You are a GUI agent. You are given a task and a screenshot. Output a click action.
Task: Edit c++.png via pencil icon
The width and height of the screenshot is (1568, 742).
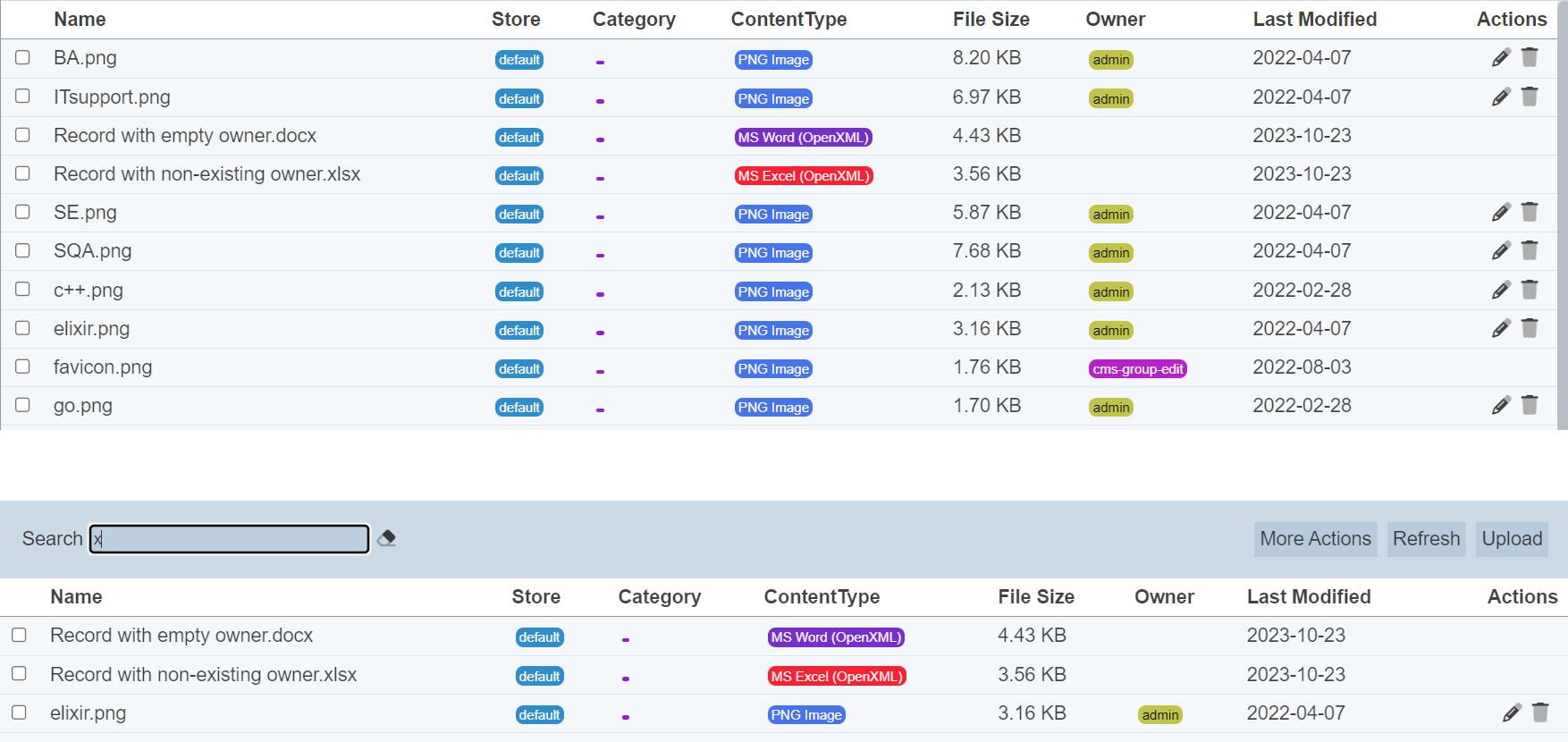click(x=1501, y=291)
